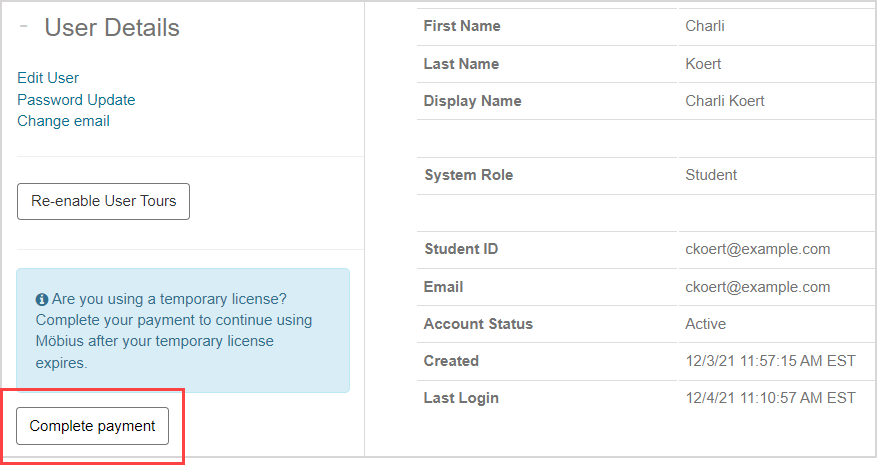877x465 pixels.
Task: Click the Created date 12/3/21 timestamp
Action: 769,361
